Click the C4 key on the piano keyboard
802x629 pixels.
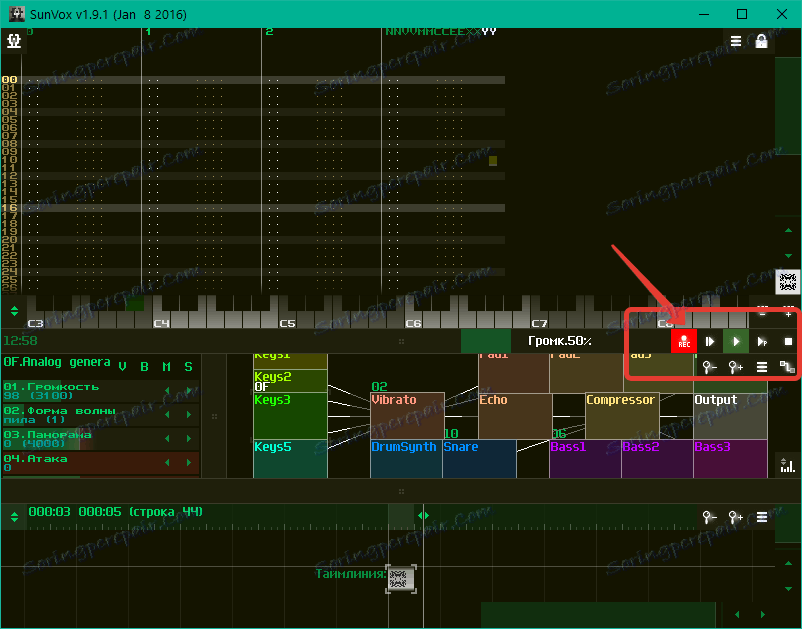(161, 320)
